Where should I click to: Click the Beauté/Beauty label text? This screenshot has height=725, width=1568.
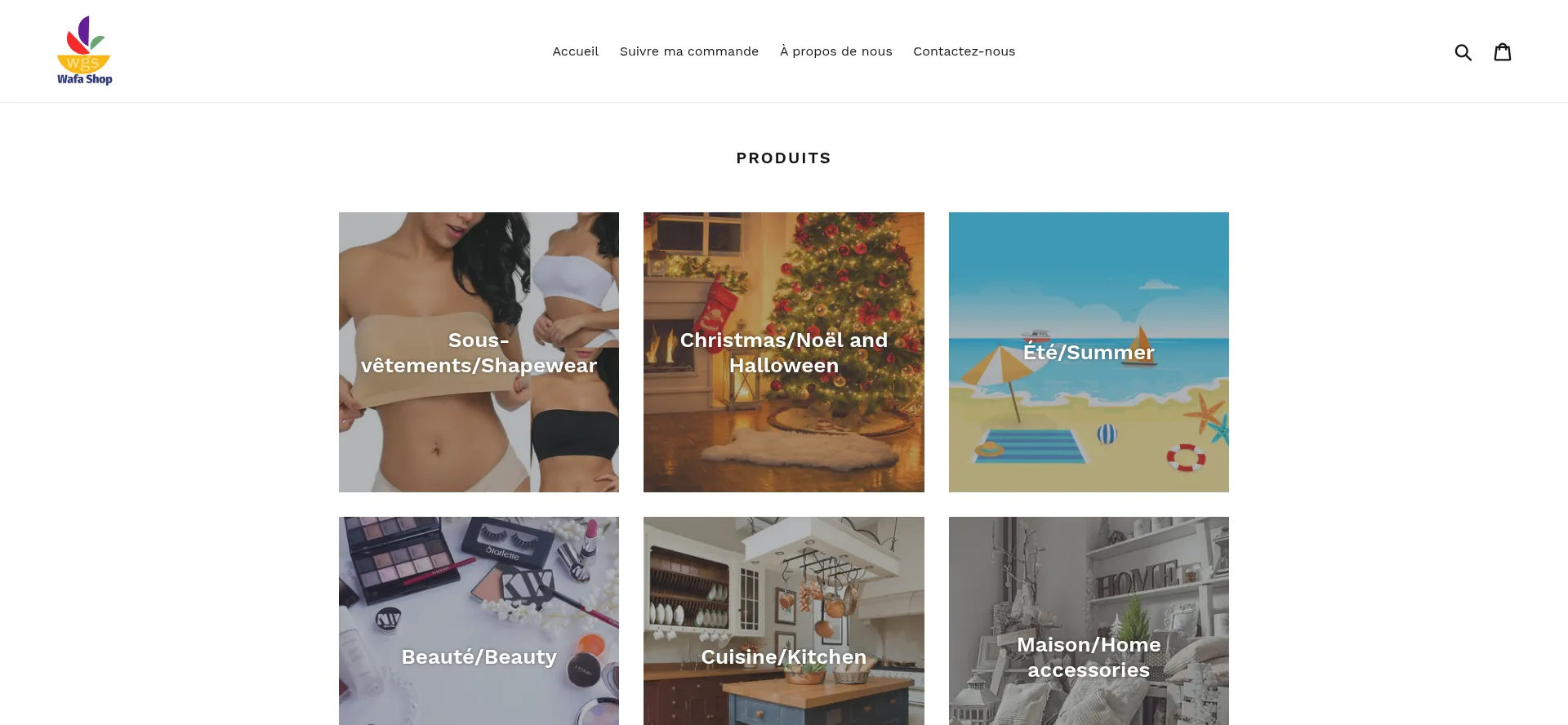click(x=479, y=657)
